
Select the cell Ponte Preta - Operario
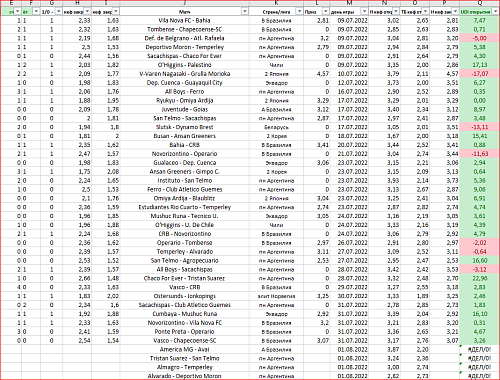184,331
